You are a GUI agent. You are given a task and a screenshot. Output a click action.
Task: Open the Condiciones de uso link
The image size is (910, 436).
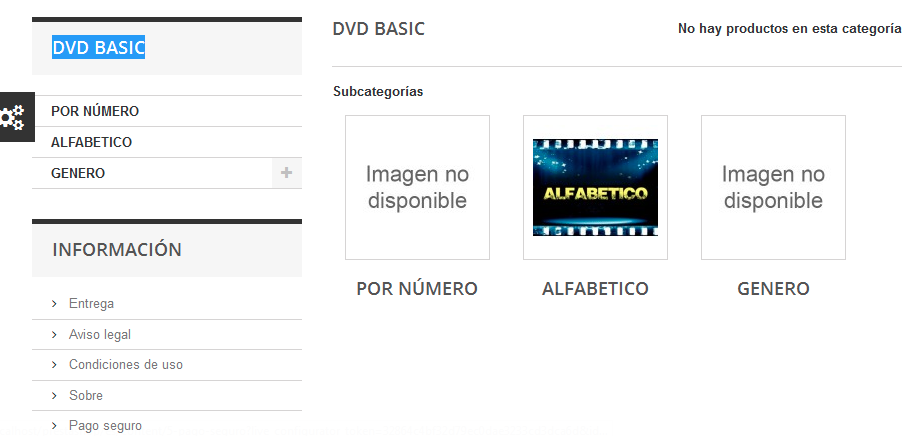(x=126, y=365)
